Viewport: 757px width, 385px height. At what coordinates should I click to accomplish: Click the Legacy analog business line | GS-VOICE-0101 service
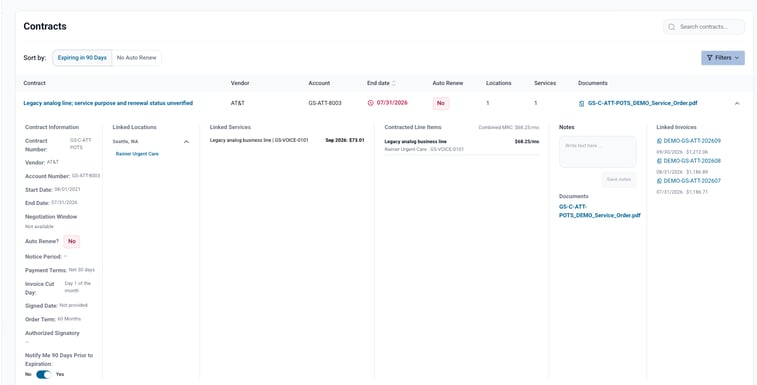click(259, 141)
